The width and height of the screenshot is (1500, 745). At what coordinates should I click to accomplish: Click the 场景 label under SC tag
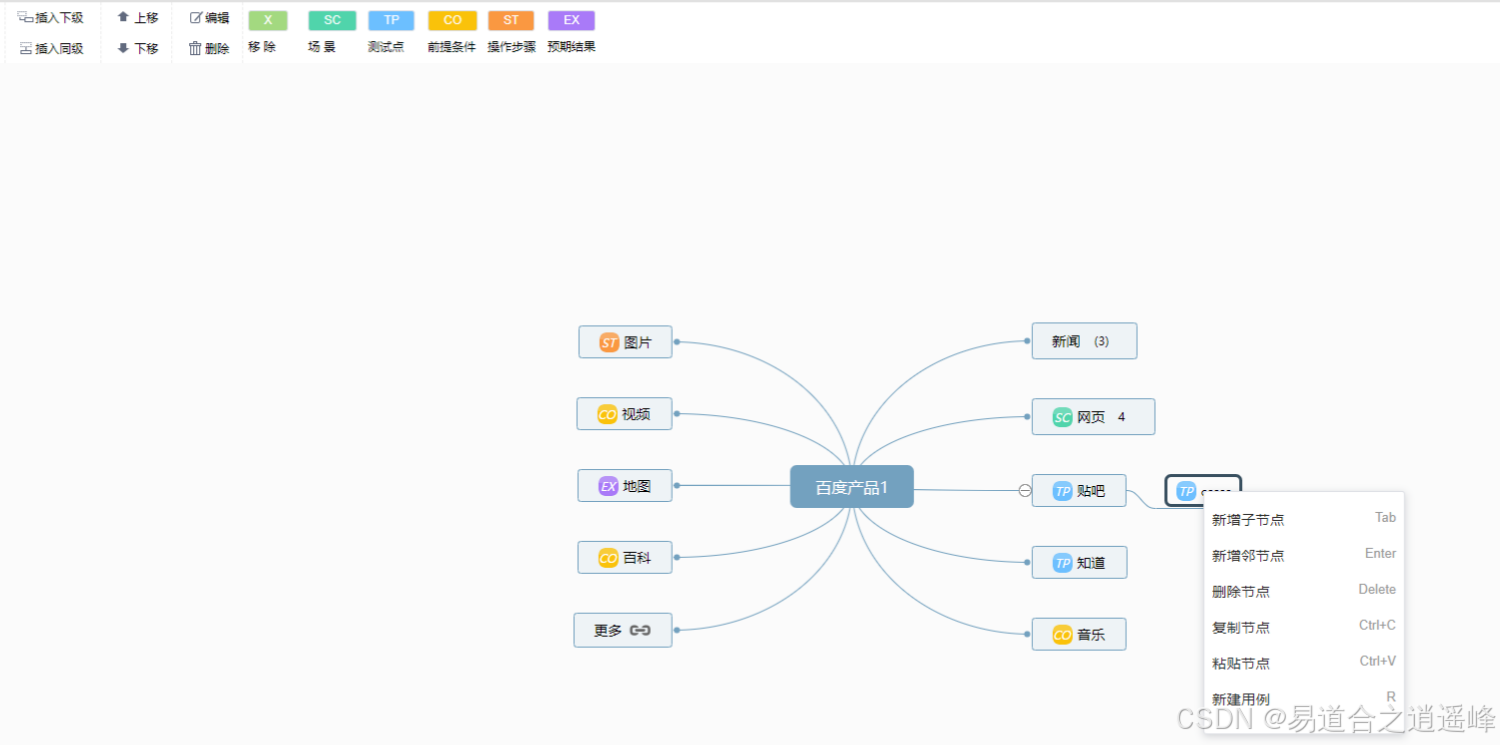322,47
